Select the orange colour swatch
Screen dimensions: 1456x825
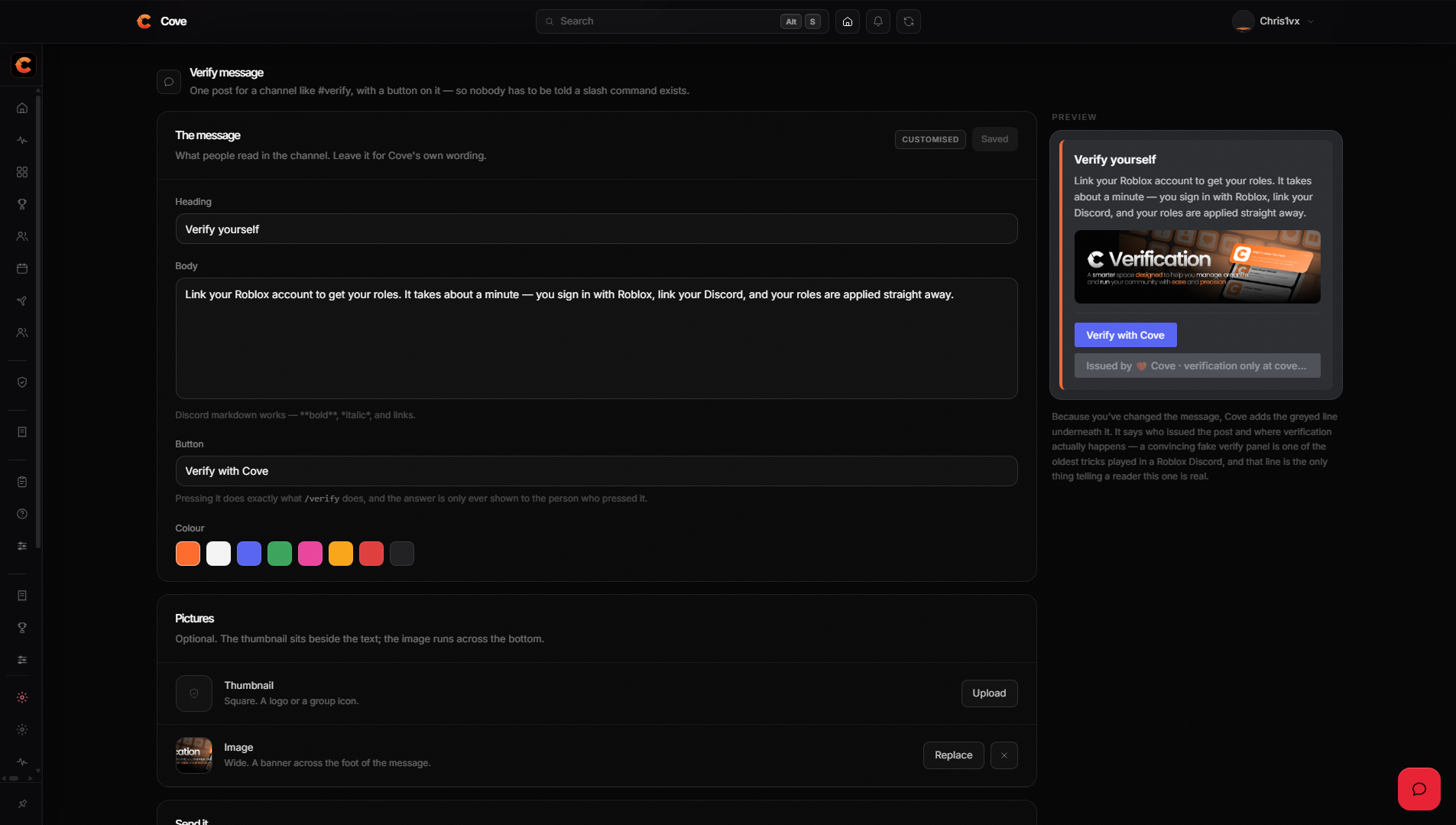point(188,554)
